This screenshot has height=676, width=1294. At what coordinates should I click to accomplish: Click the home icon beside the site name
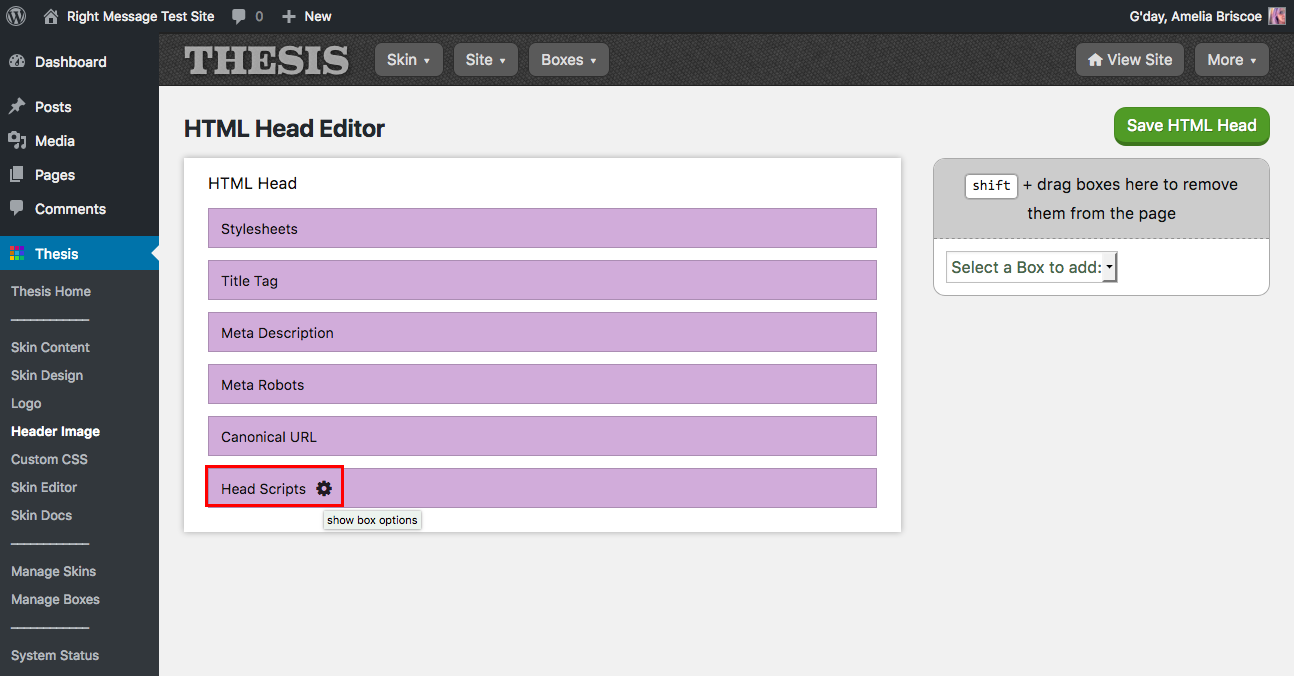pos(51,16)
